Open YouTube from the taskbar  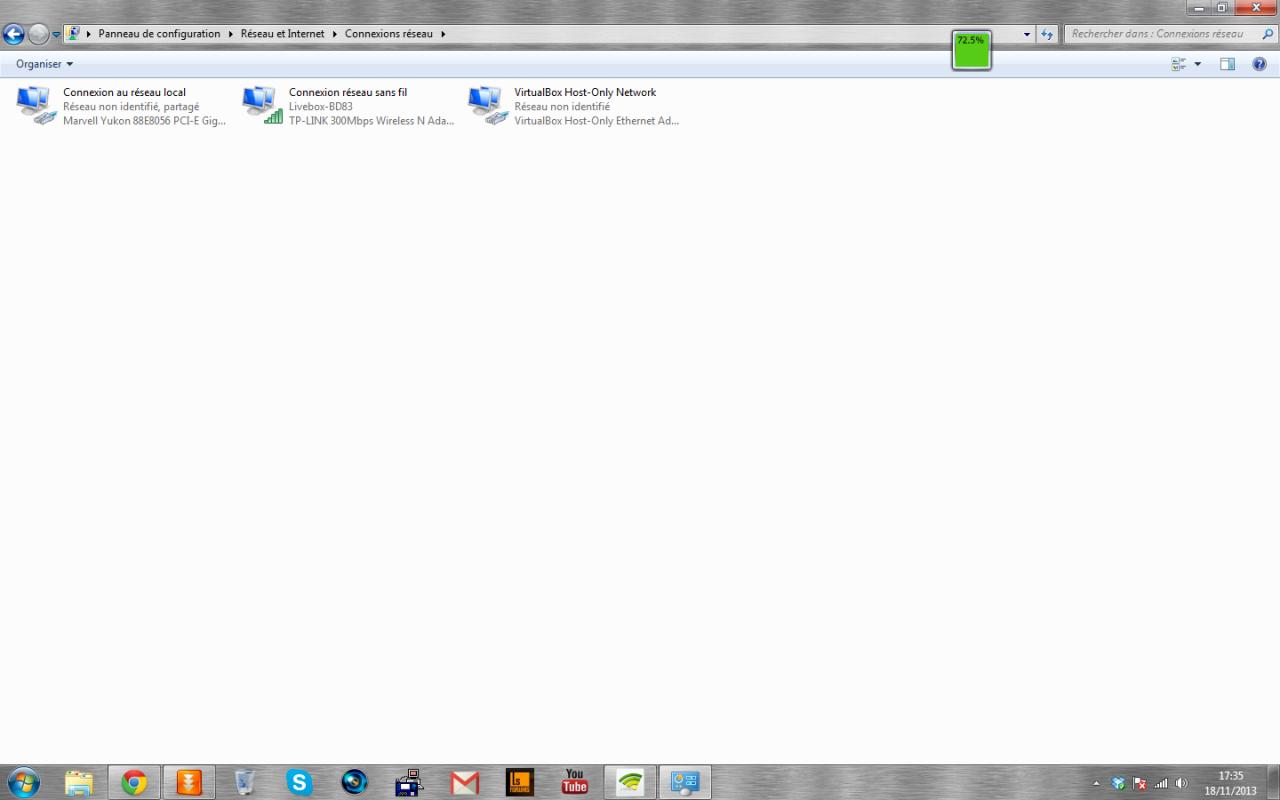574,782
